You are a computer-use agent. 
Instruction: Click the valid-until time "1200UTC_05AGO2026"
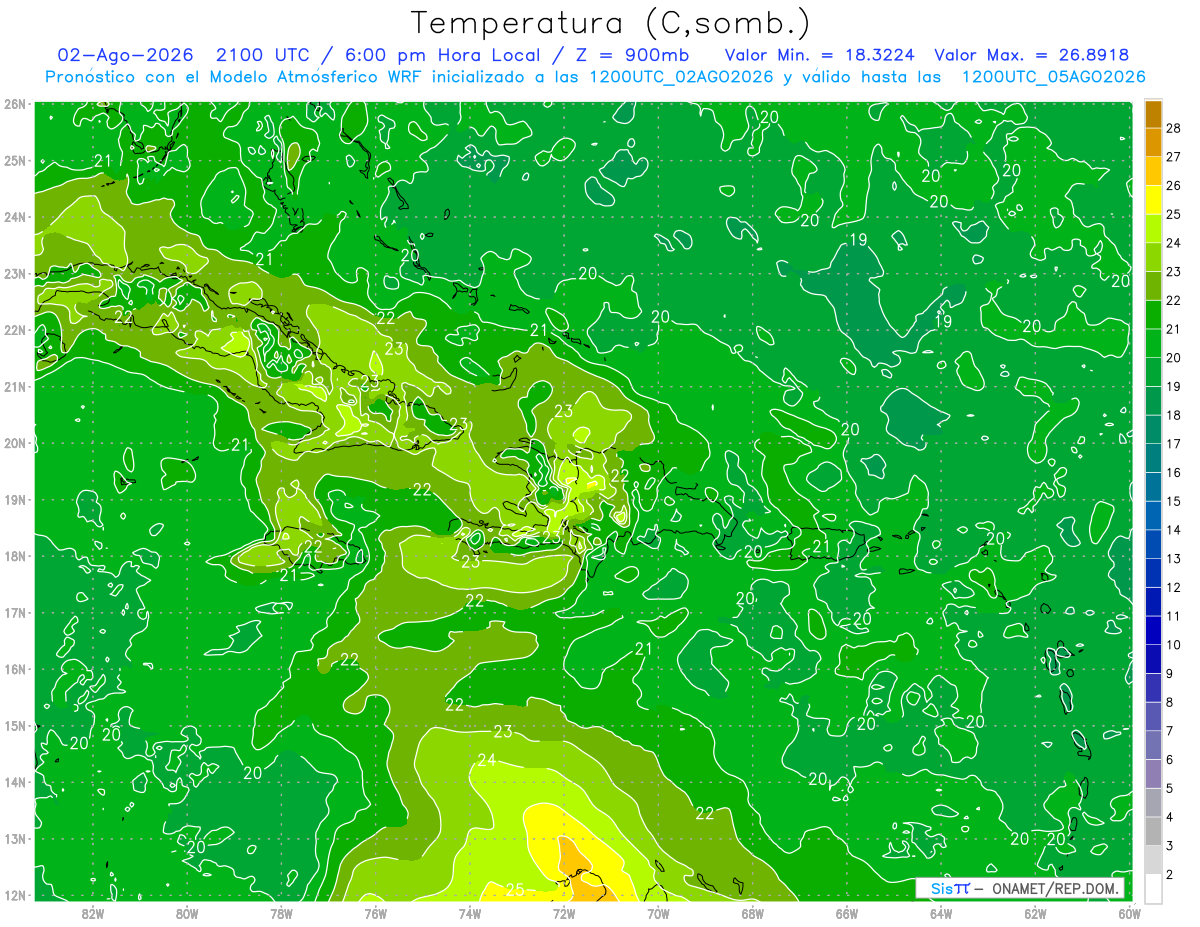click(x=1053, y=77)
